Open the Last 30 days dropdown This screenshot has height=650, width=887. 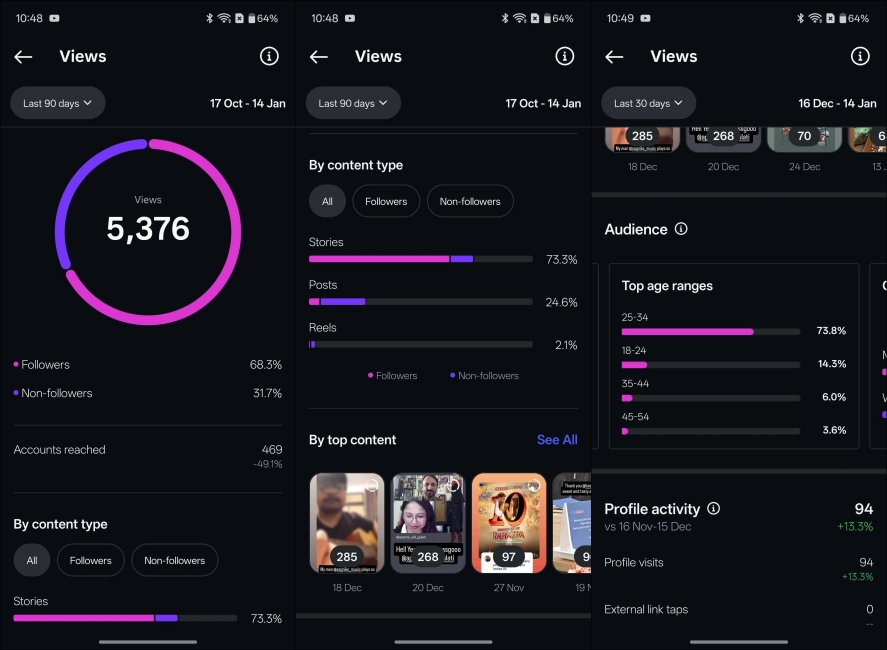point(648,102)
